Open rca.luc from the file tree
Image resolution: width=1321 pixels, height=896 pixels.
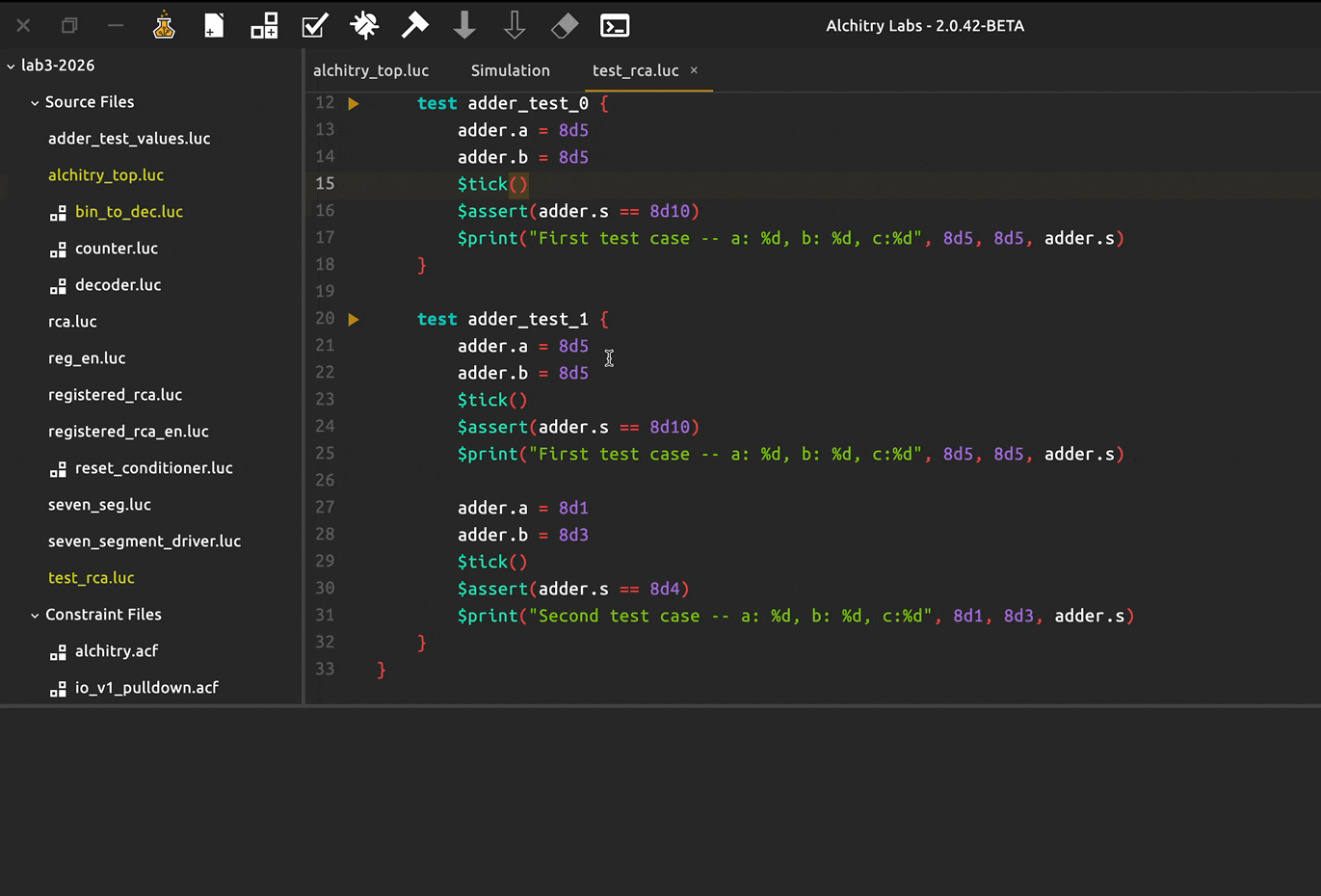tap(72, 322)
